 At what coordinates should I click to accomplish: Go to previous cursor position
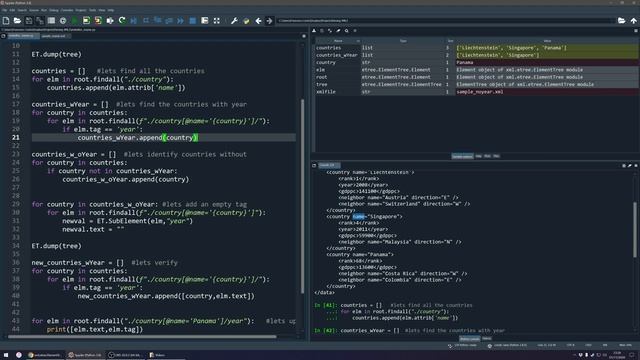coord(258,20)
